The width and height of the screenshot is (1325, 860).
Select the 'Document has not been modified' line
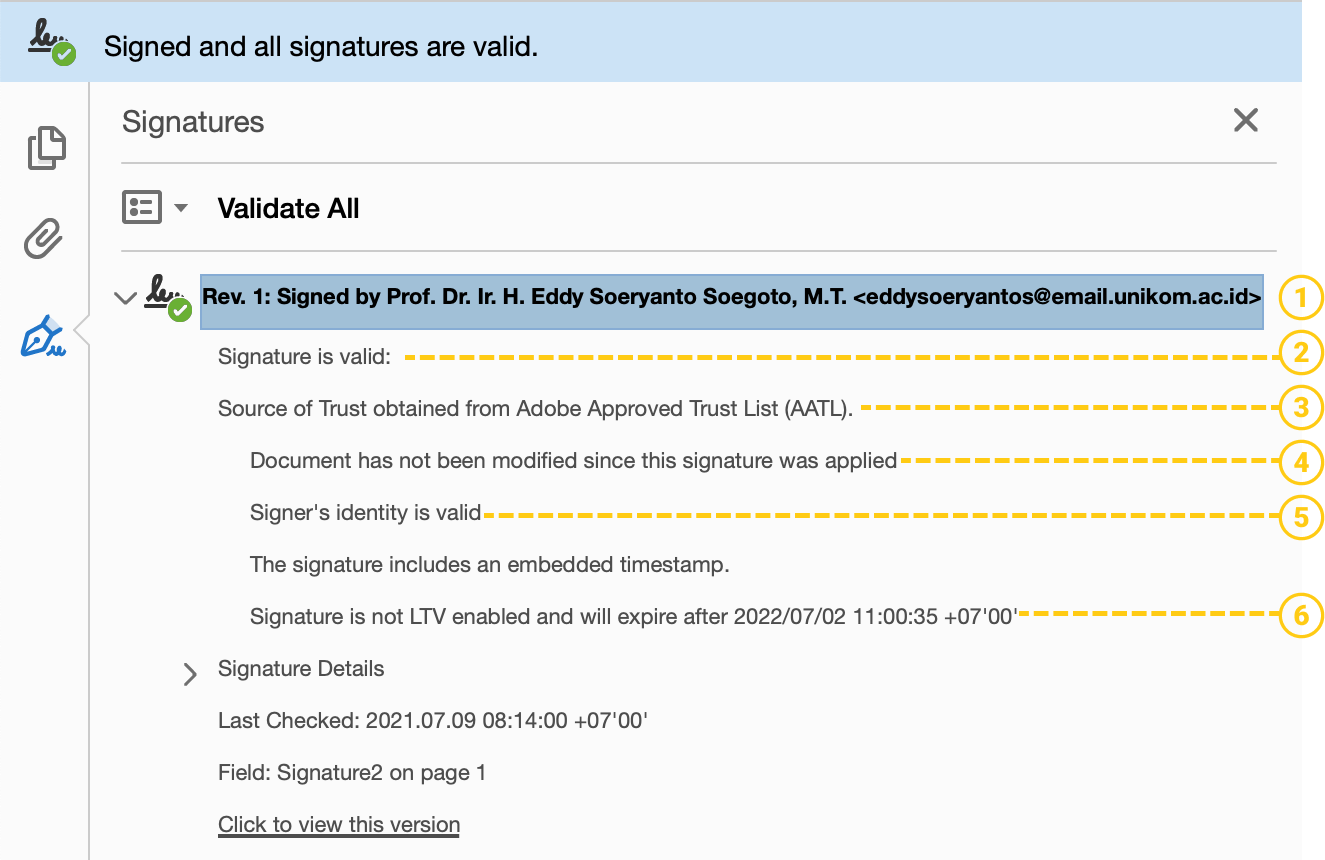coord(573,461)
